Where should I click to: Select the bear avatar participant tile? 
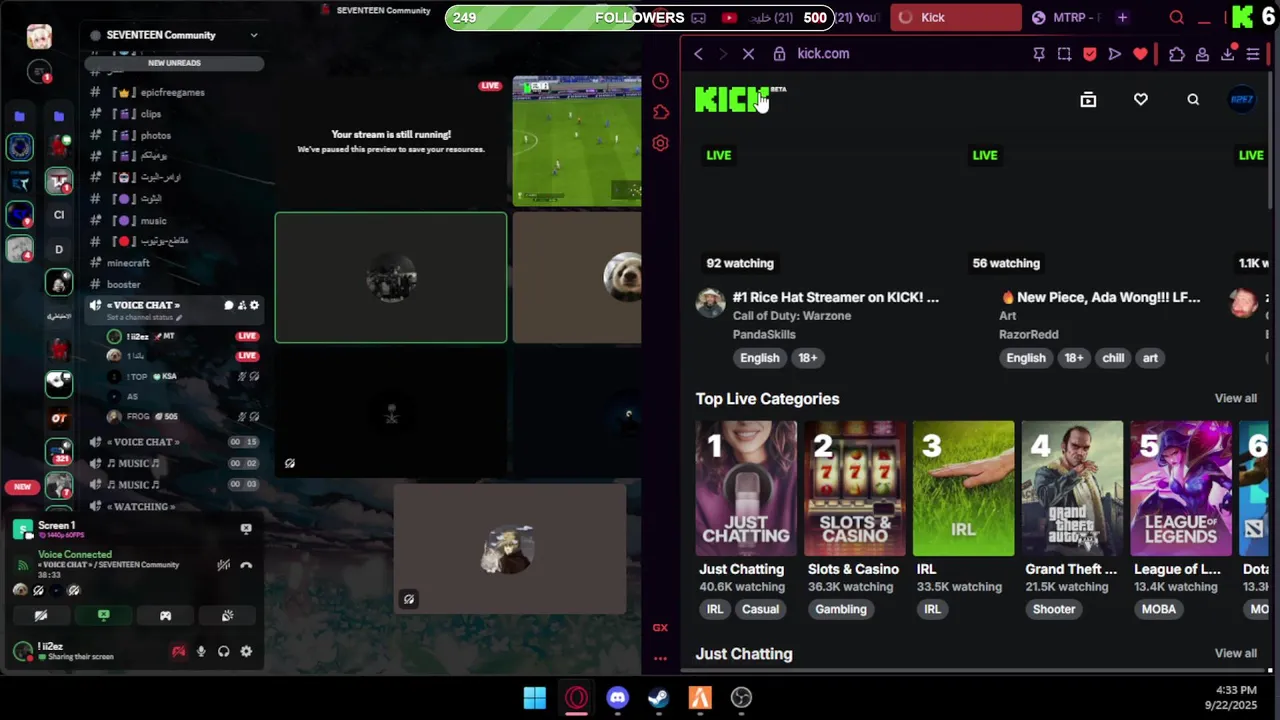tap(577, 277)
